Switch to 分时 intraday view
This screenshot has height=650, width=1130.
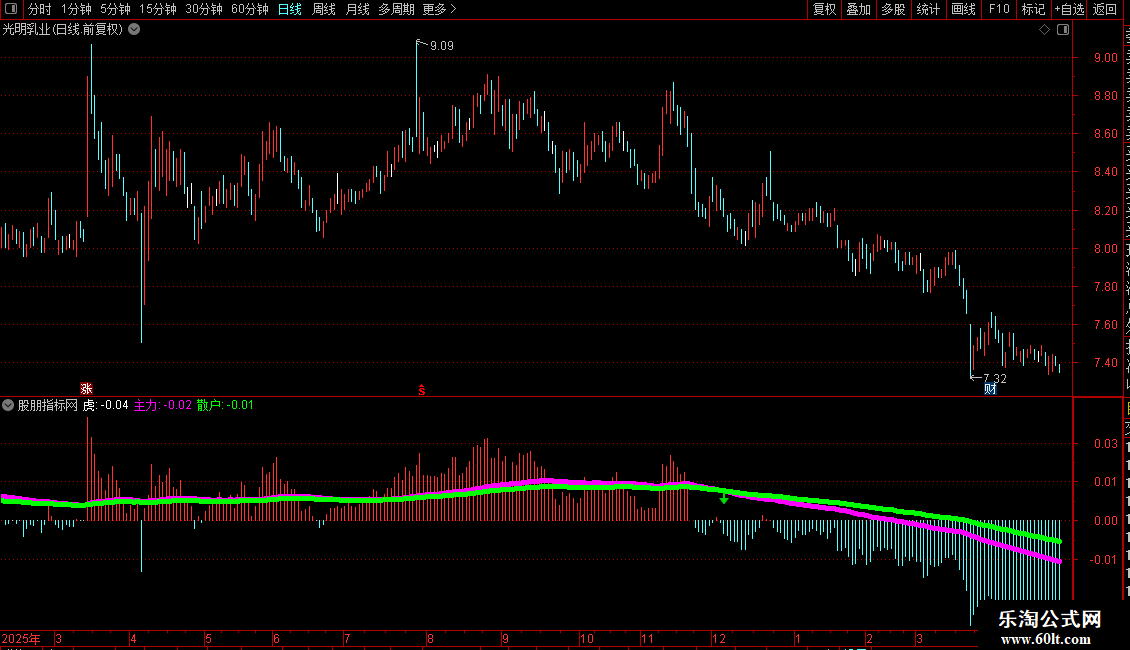click(40, 9)
